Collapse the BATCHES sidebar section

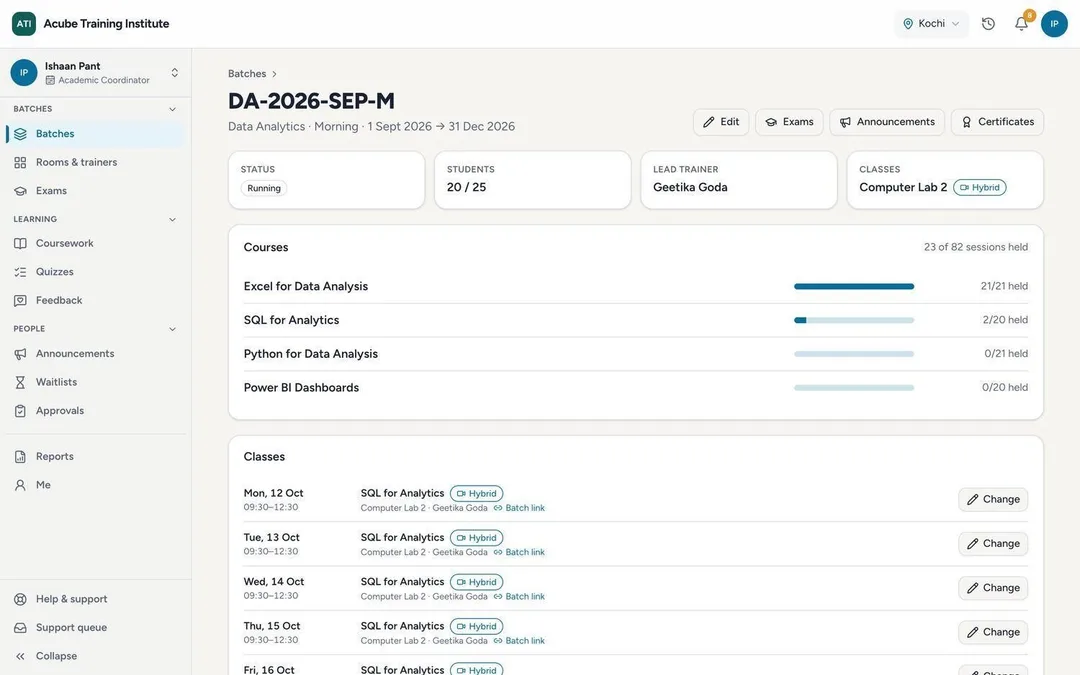point(172,109)
